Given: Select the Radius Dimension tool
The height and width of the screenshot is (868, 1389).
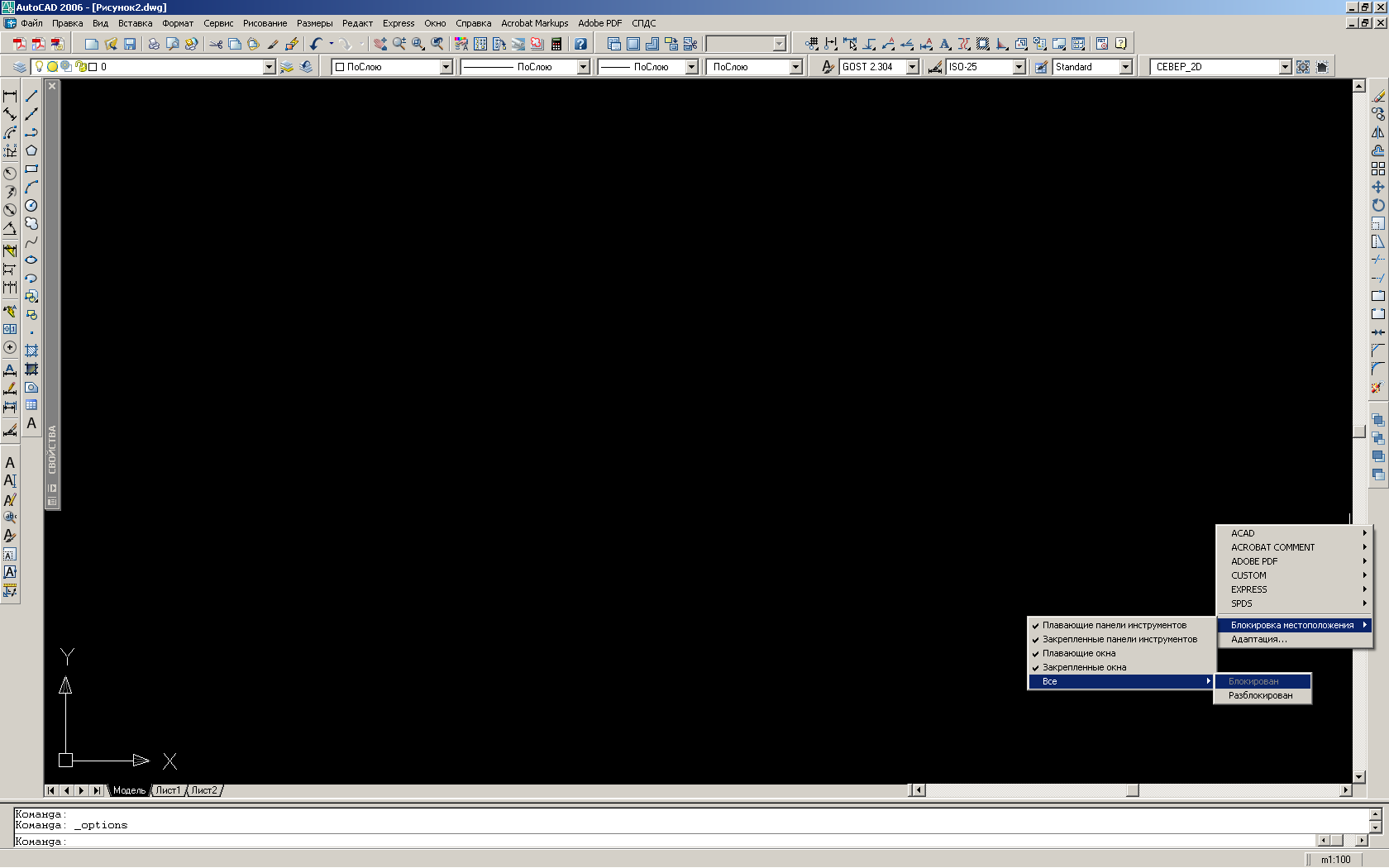Looking at the screenshot, I should click(x=10, y=174).
